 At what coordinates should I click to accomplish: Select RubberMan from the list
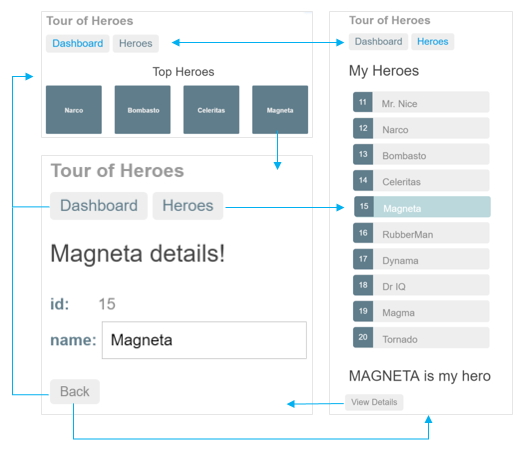click(421, 233)
